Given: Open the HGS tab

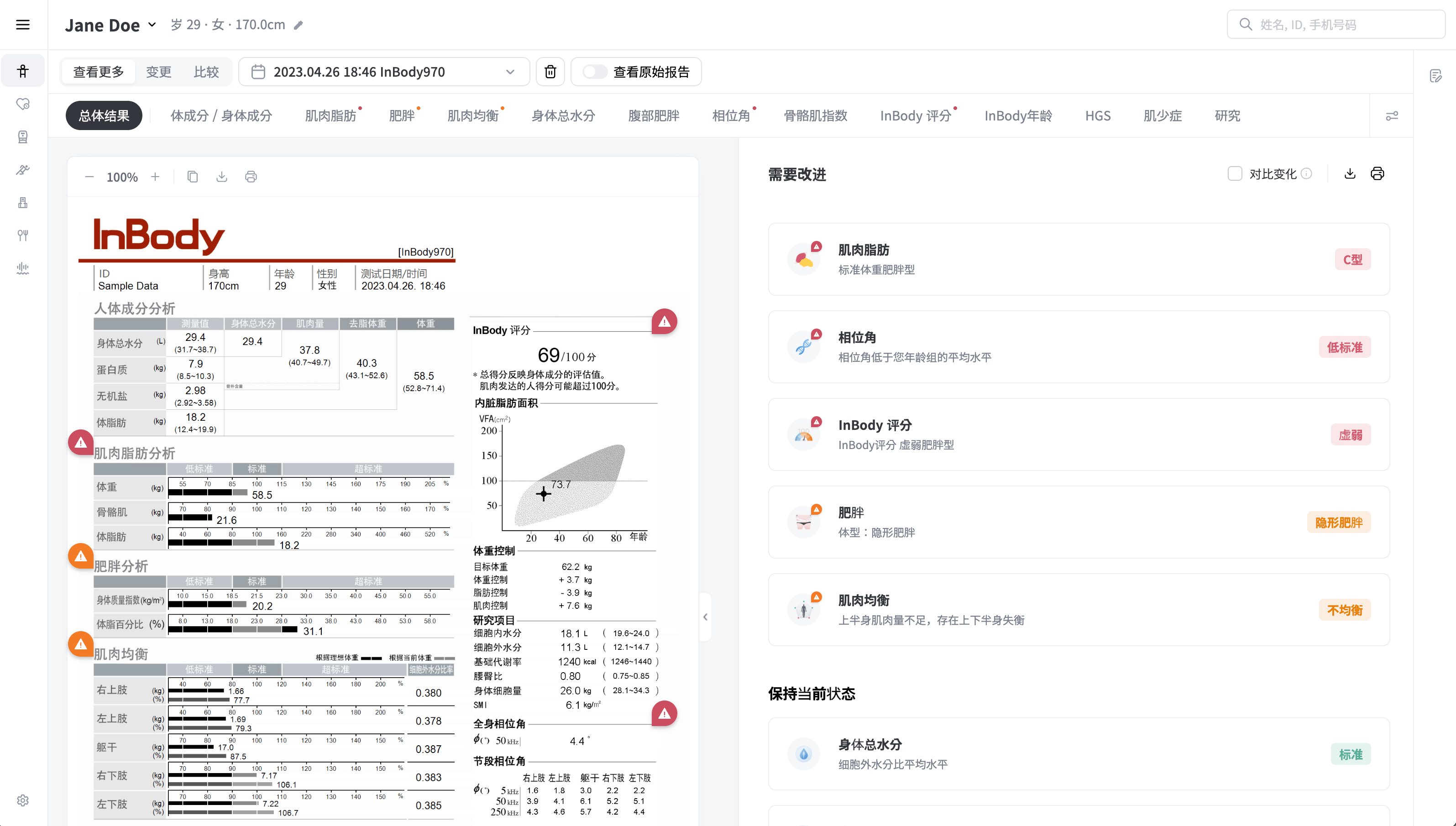Looking at the screenshot, I should point(1098,116).
